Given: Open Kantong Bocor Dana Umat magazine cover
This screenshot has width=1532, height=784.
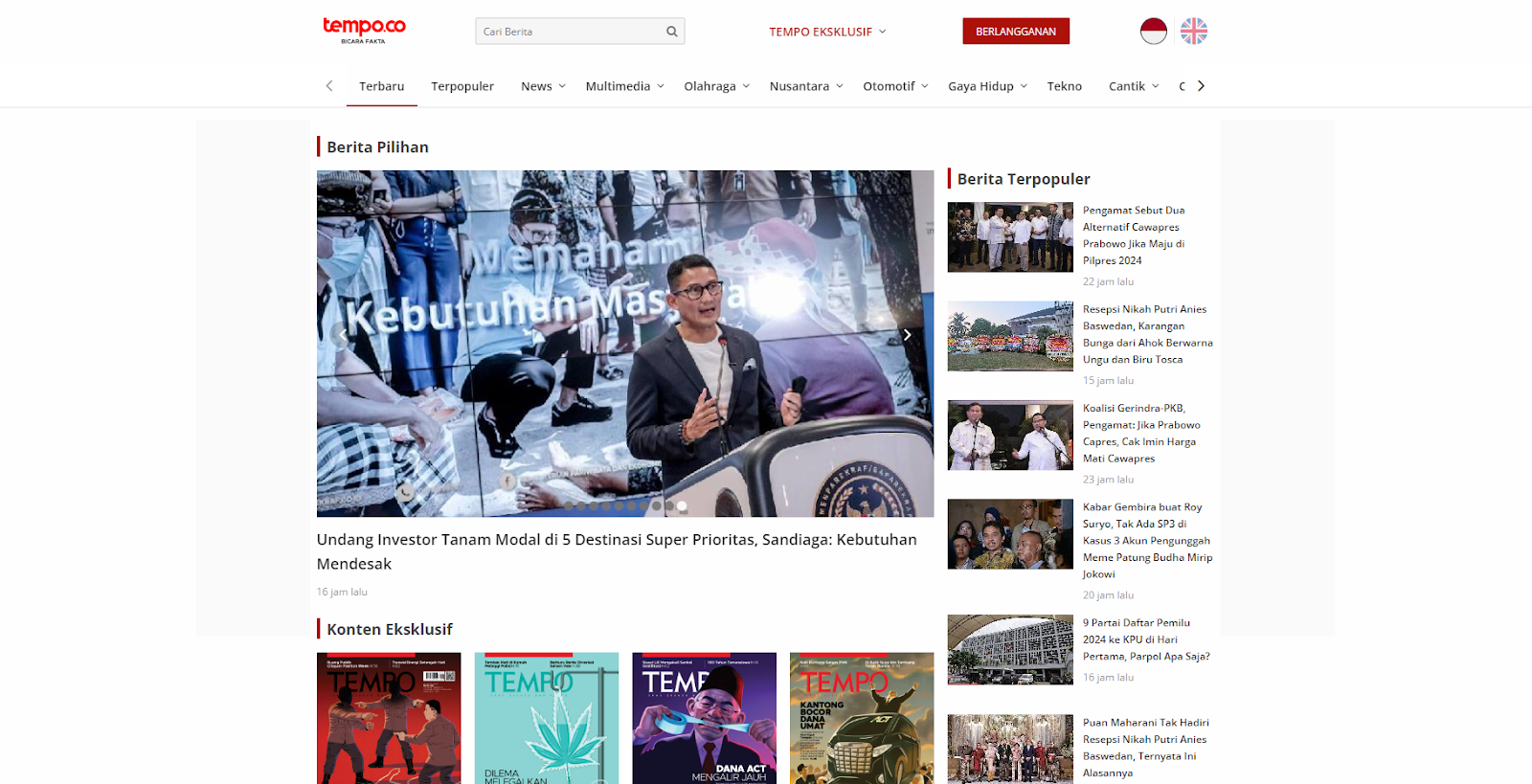Looking at the screenshot, I should (862, 718).
